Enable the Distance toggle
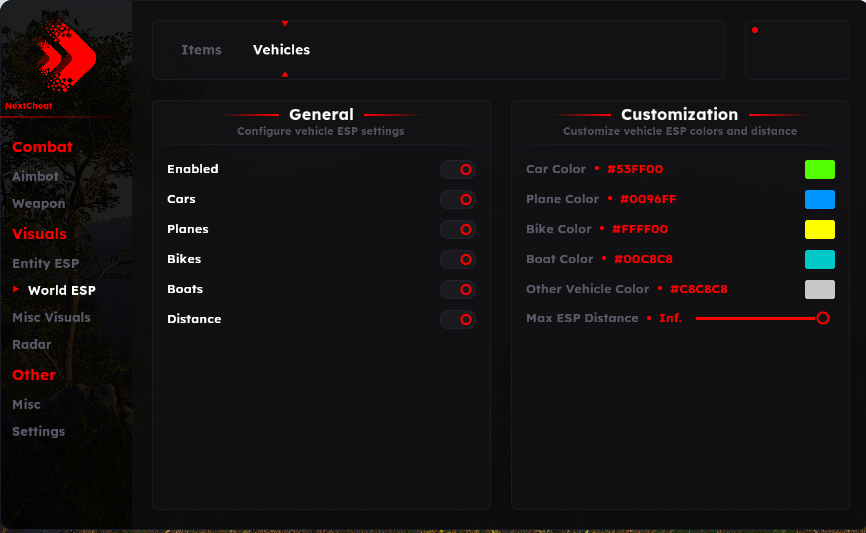Screen dimensions: 866x533 [458, 319]
